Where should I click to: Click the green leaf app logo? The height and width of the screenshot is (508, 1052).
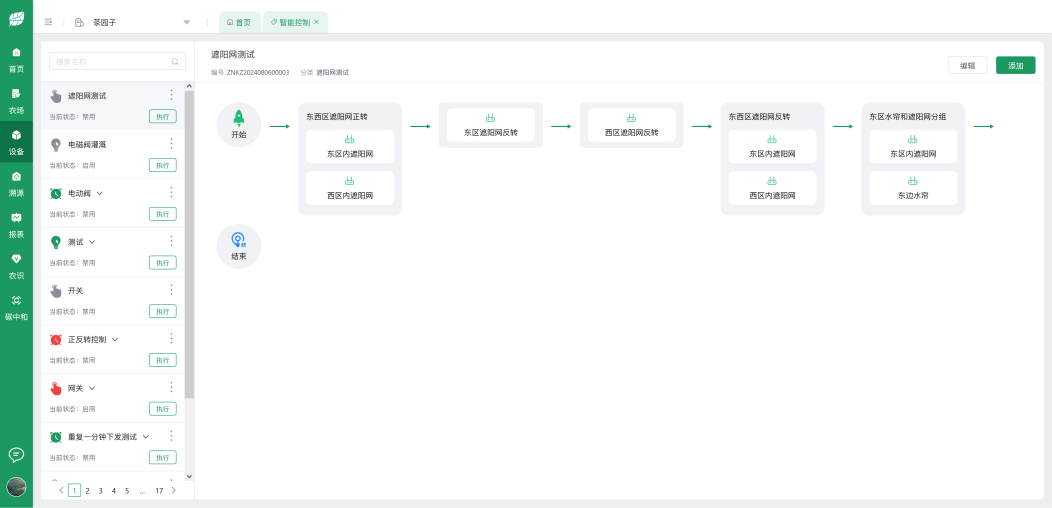point(16,19)
